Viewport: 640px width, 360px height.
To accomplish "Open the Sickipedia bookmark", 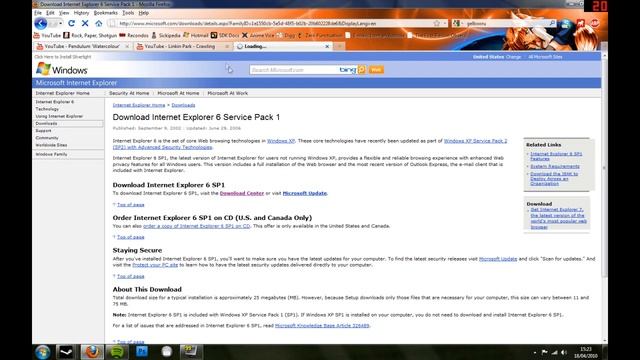I will pos(166,36).
